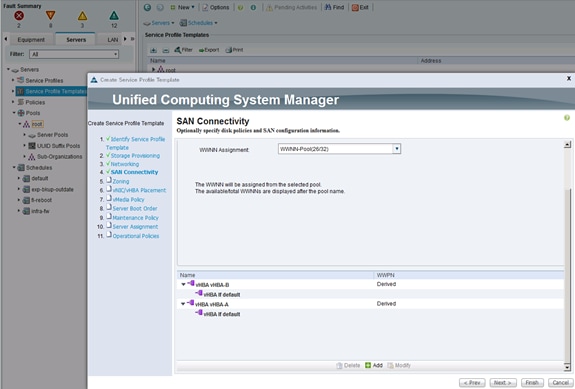
Task: Click Pending Activities in toolbar
Action: 291,7
